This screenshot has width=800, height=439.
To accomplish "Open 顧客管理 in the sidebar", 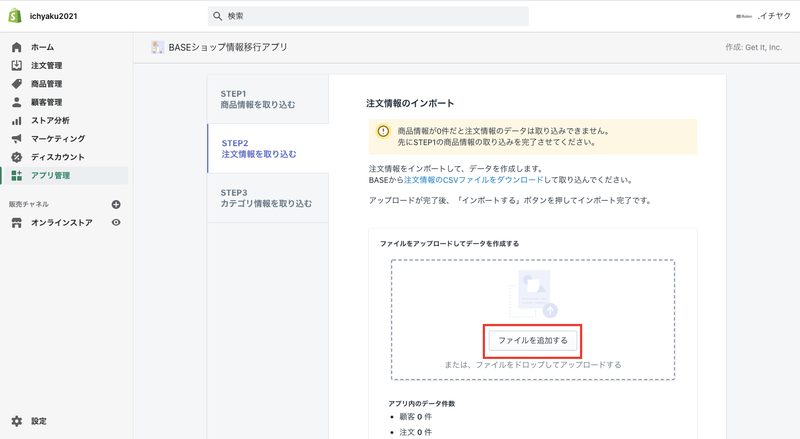I will 46,102.
